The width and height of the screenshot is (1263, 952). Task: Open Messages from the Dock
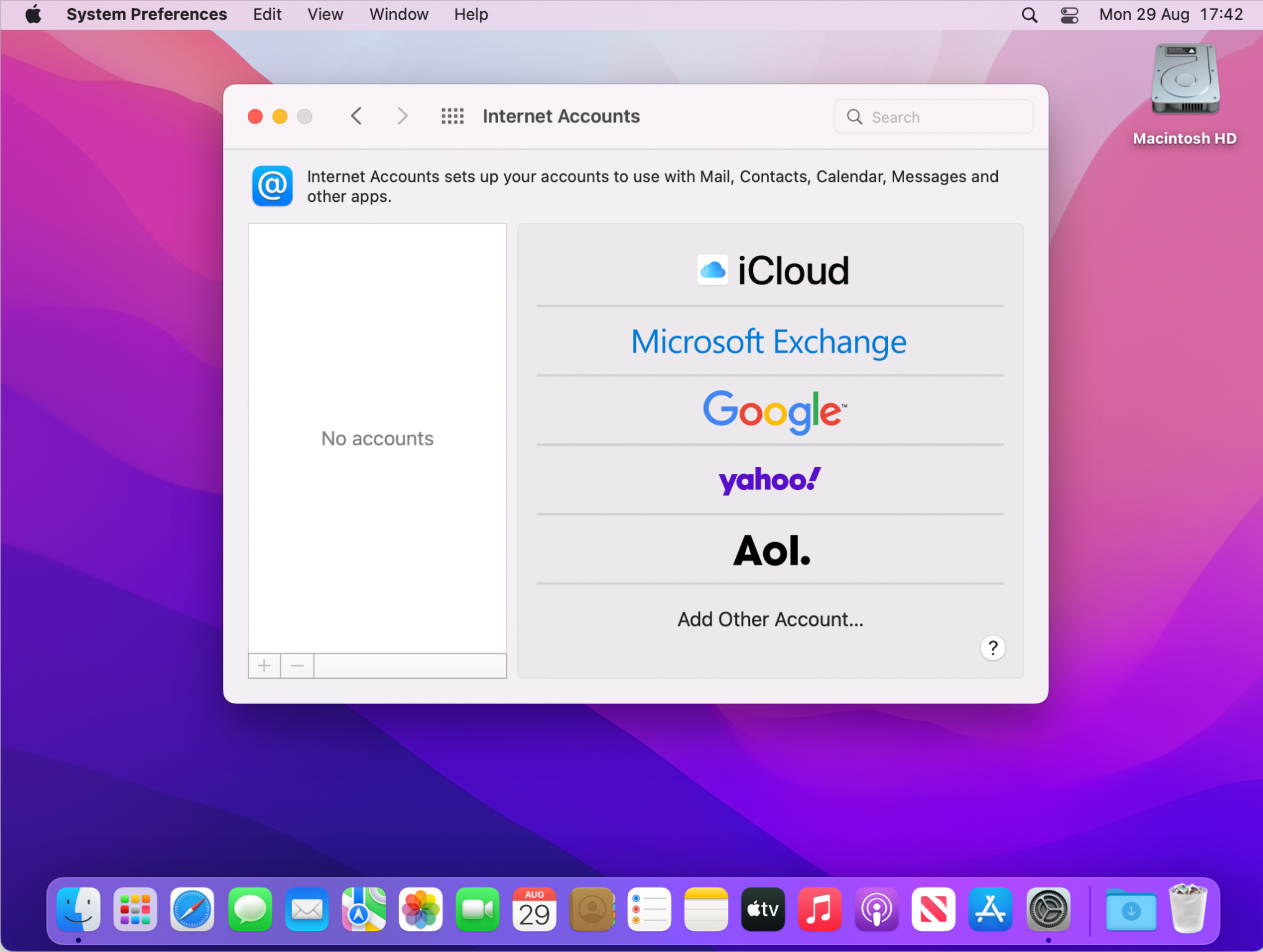pyautogui.click(x=250, y=910)
